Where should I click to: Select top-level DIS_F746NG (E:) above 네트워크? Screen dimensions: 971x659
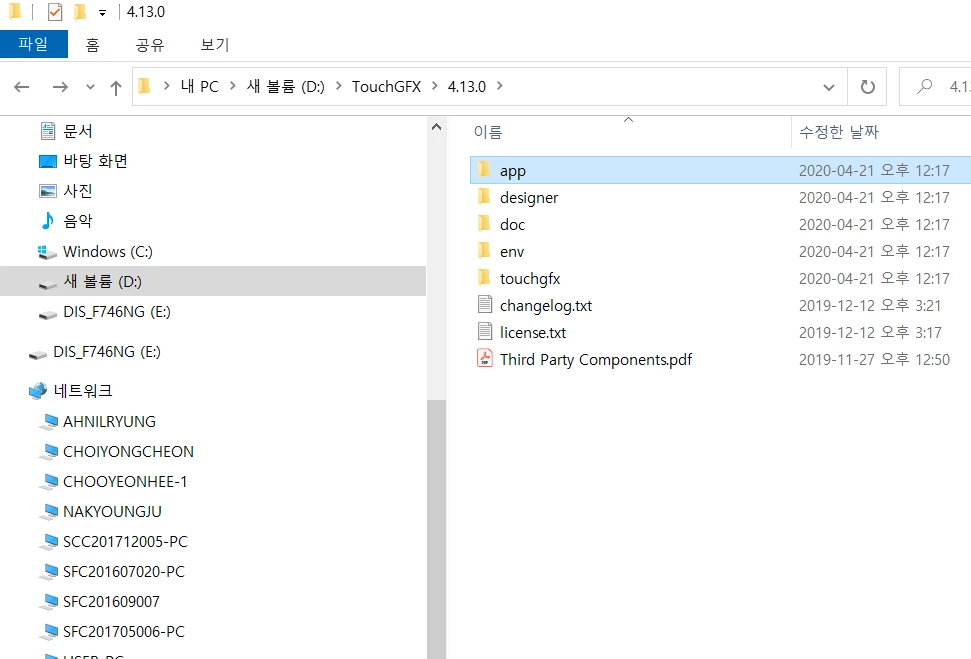(x=107, y=352)
